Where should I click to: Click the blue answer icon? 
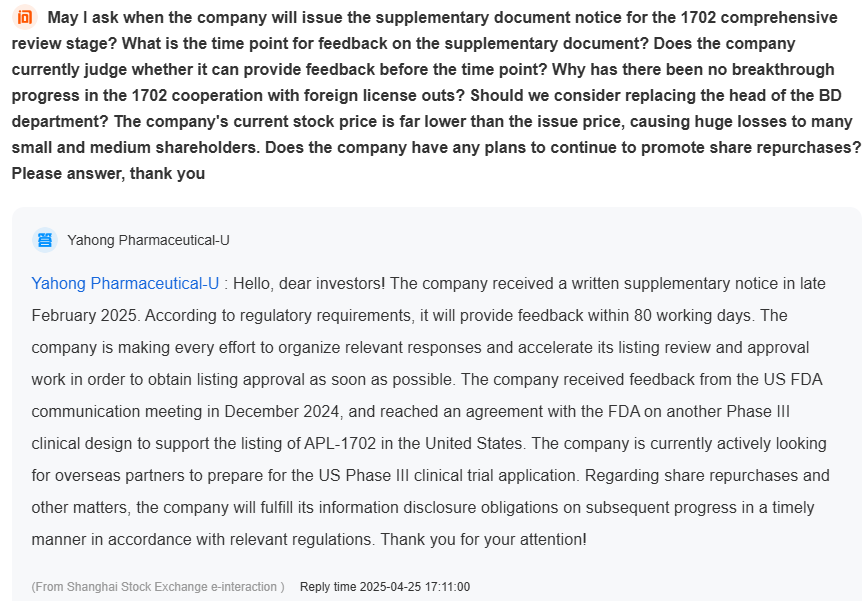(45, 240)
